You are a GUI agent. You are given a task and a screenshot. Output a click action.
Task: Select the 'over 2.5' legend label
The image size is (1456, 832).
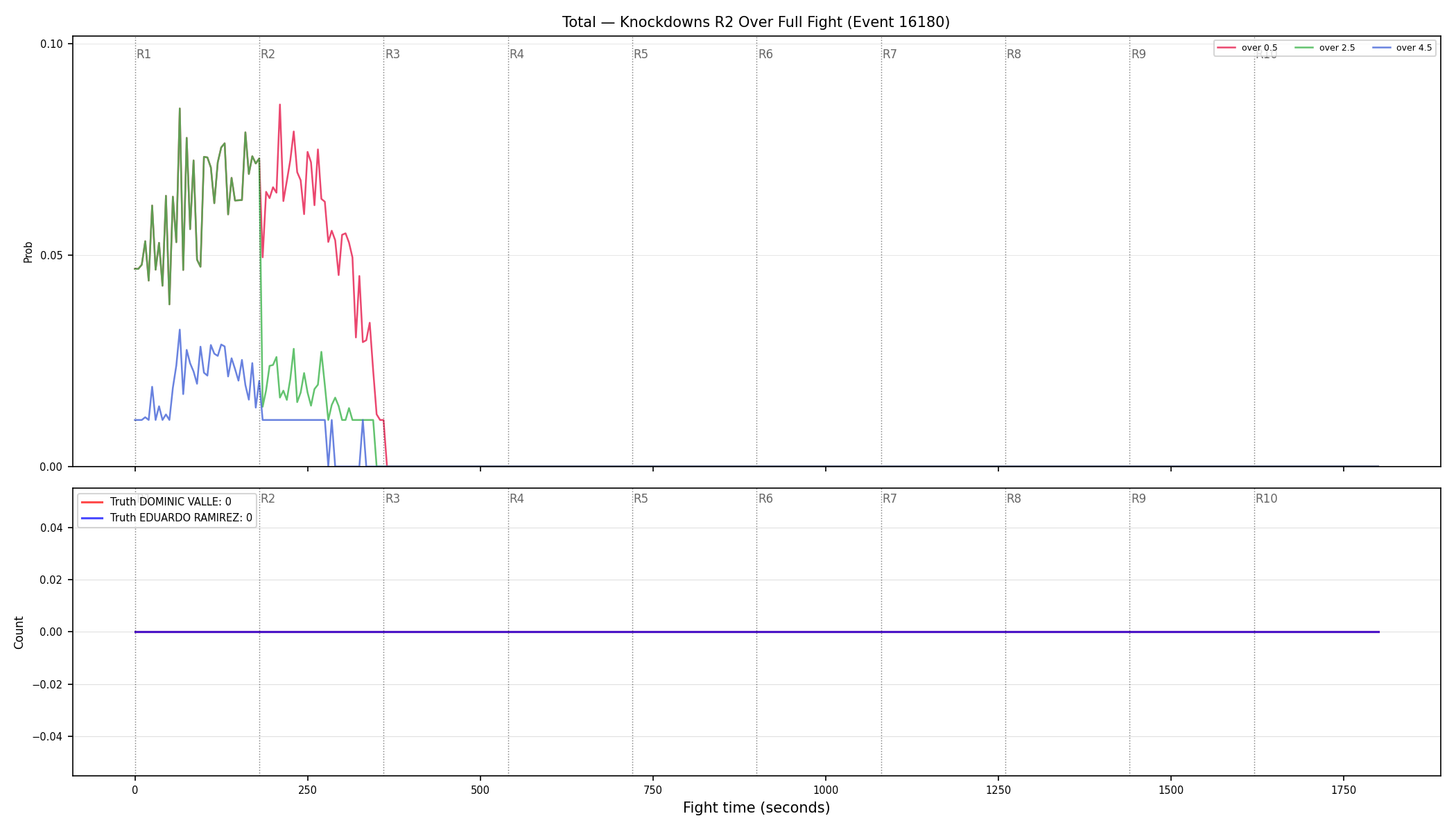(1337, 48)
